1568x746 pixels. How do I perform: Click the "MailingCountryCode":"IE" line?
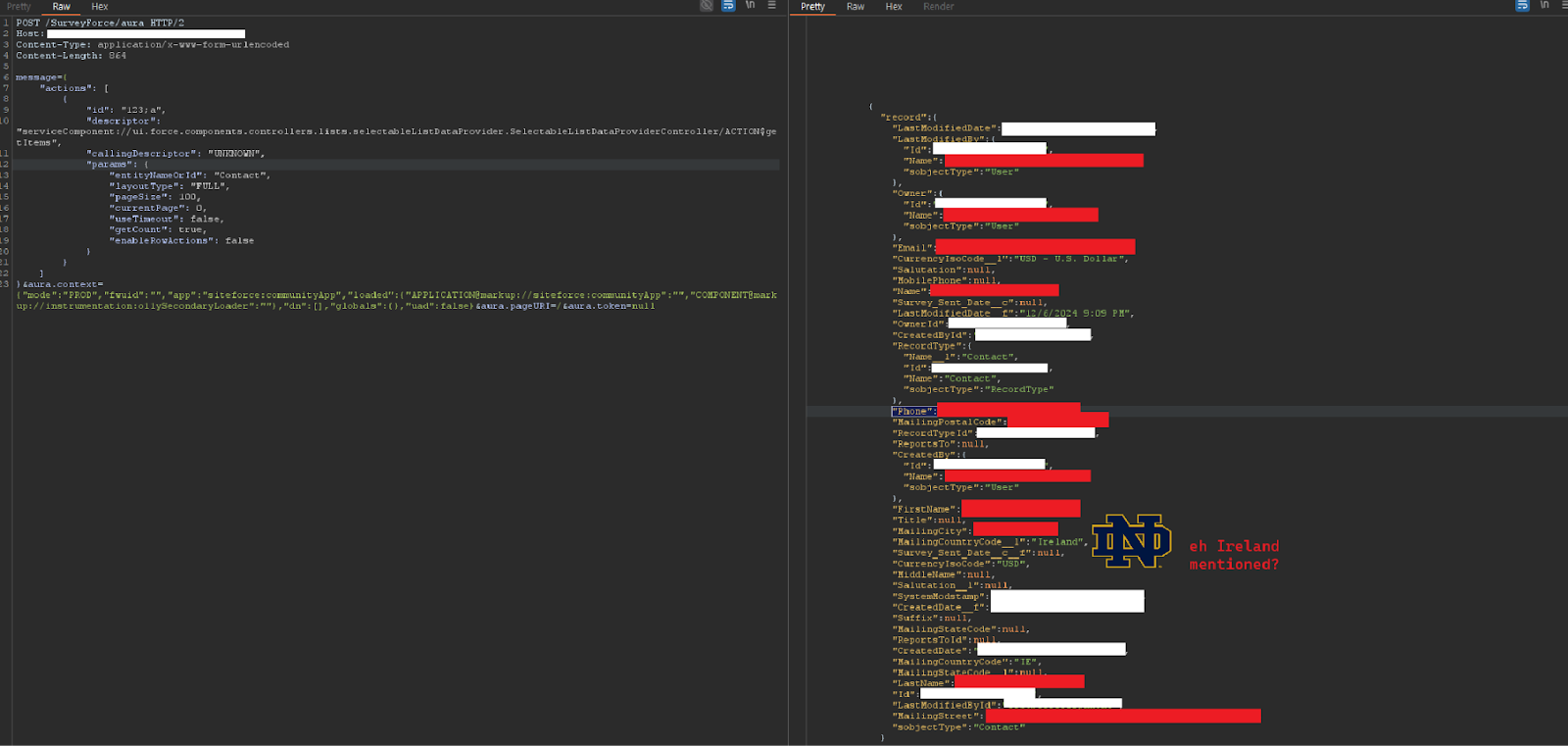click(x=966, y=662)
